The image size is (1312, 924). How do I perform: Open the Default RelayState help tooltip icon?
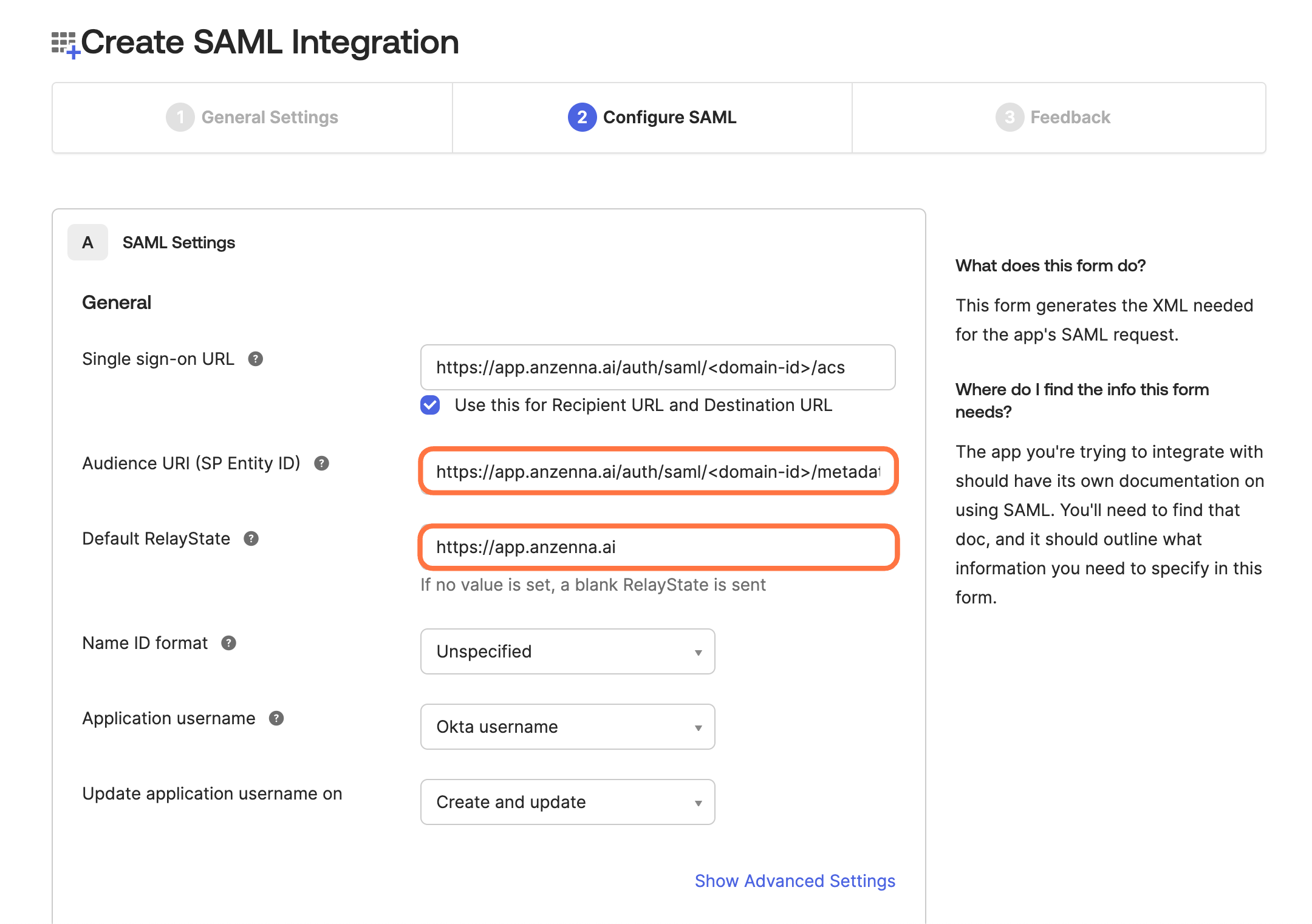tap(251, 538)
